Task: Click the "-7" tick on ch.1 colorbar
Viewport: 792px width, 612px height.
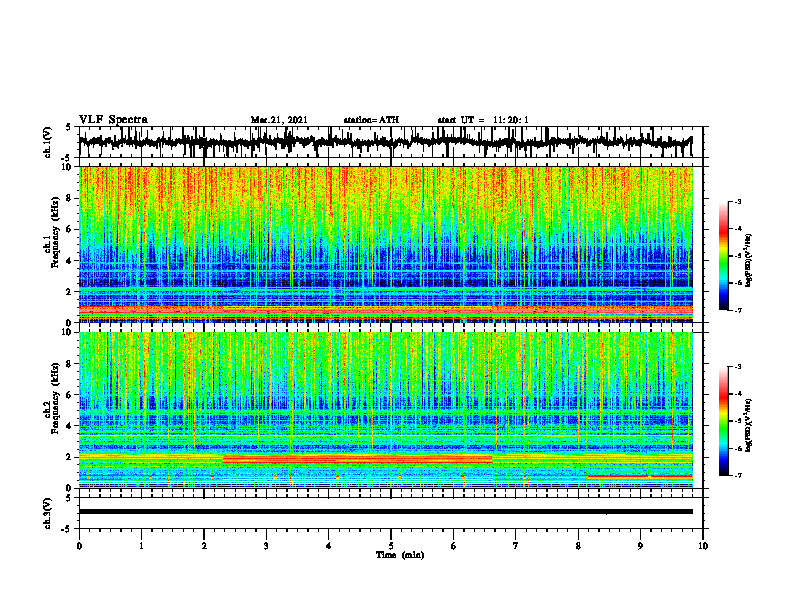Action: click(x=738, y=310)
